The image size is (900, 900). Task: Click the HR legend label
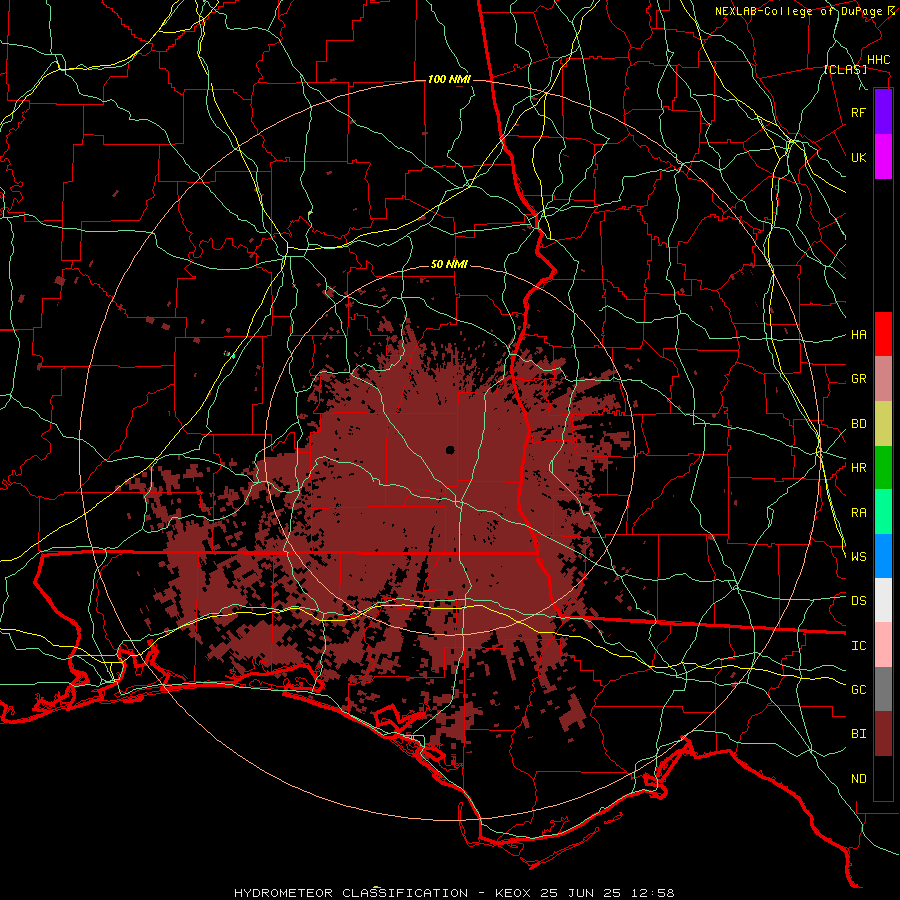858,468
